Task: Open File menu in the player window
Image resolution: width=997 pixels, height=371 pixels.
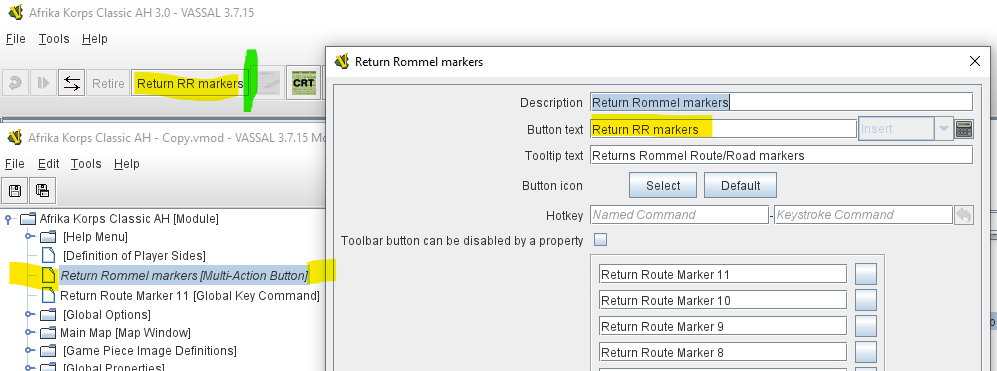Action: [x=15, y=39]
